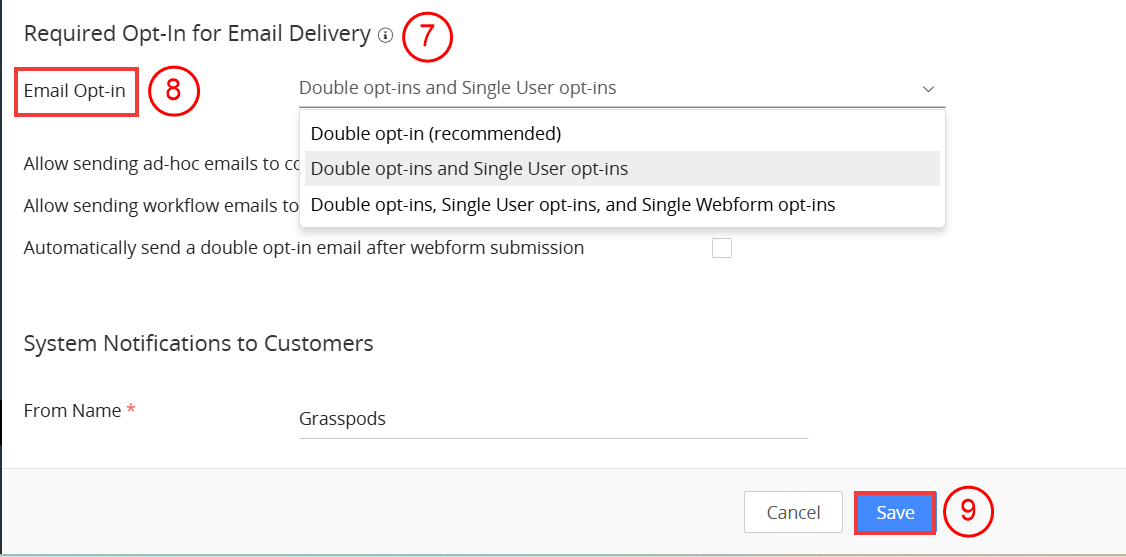Click the "Required Opt-In for Email Delivery" heading
This screenshot has width=1126, height=557.
click(x=197, y=34)
